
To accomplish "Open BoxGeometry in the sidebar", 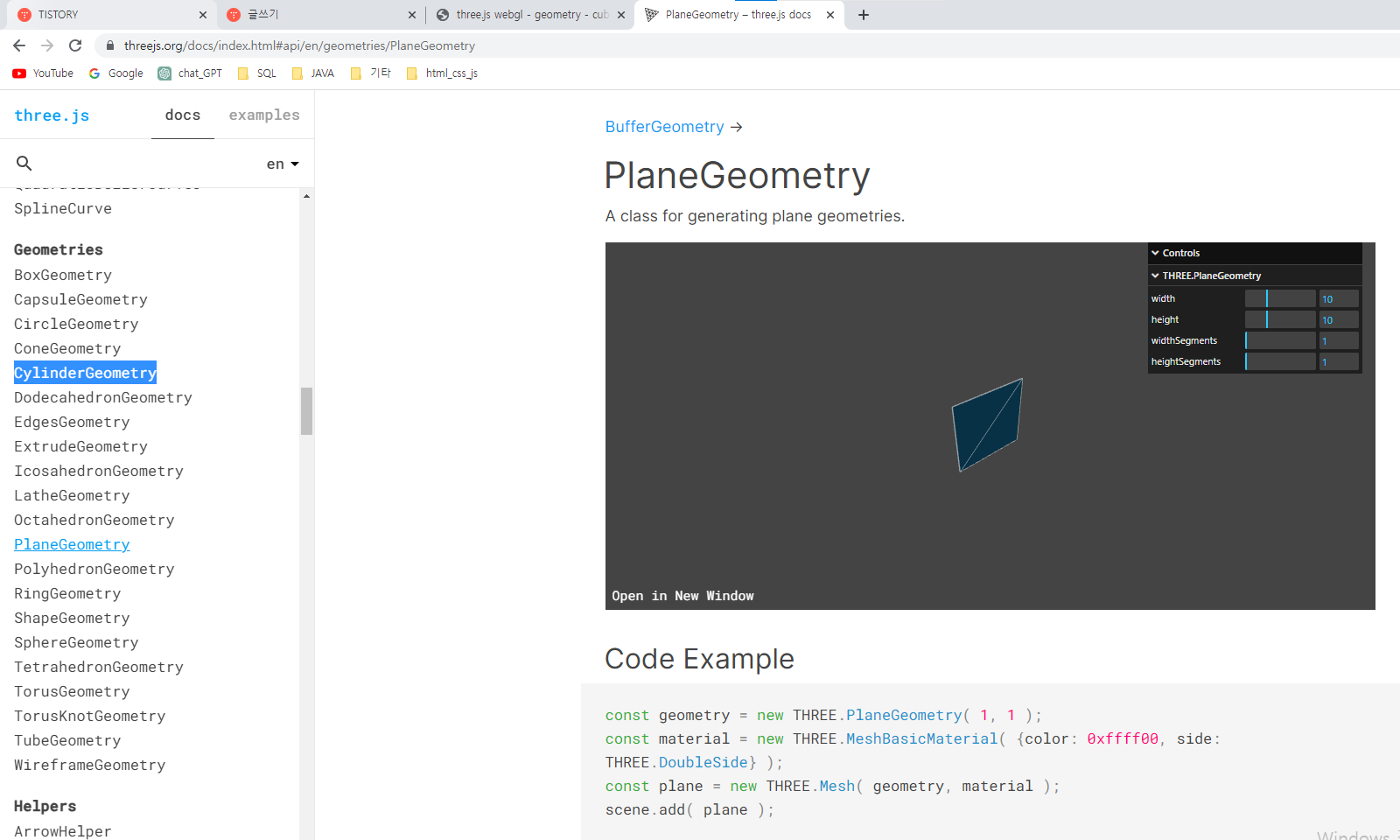I will (x=63, y=275).
